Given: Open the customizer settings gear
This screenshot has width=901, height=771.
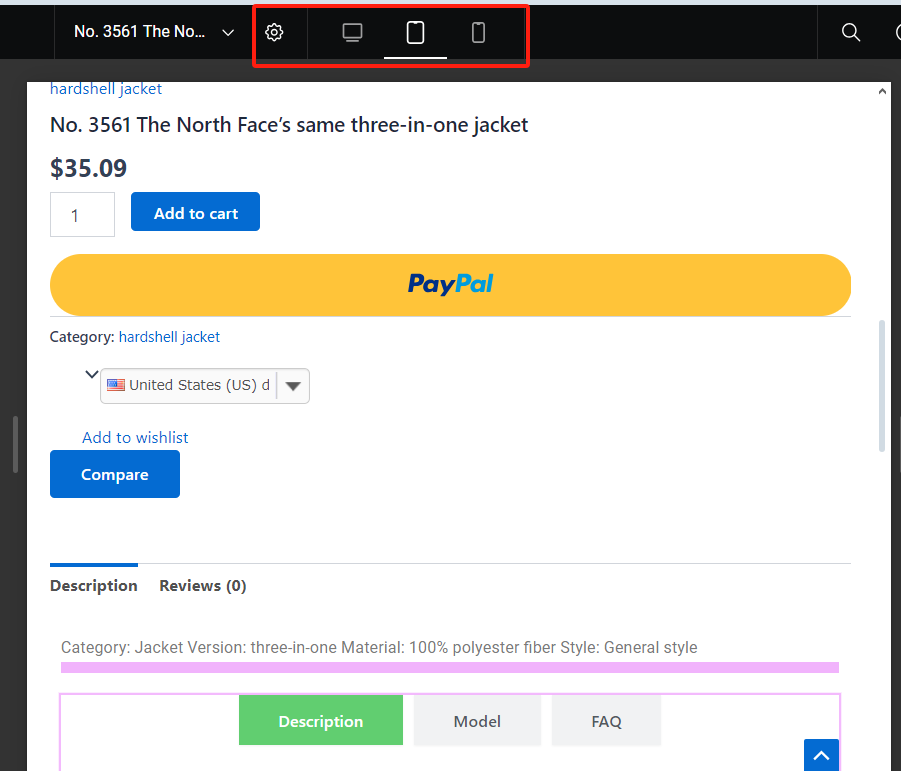Looking at the screenshot, I should (274, 31).
